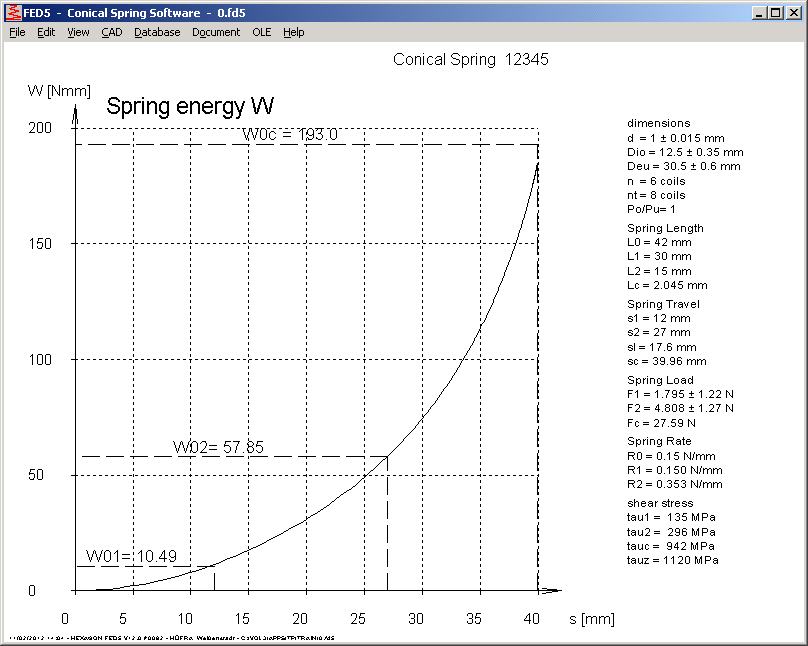Click the W0c = 193.0 label
808x646 pixels.
coord(290,135)
